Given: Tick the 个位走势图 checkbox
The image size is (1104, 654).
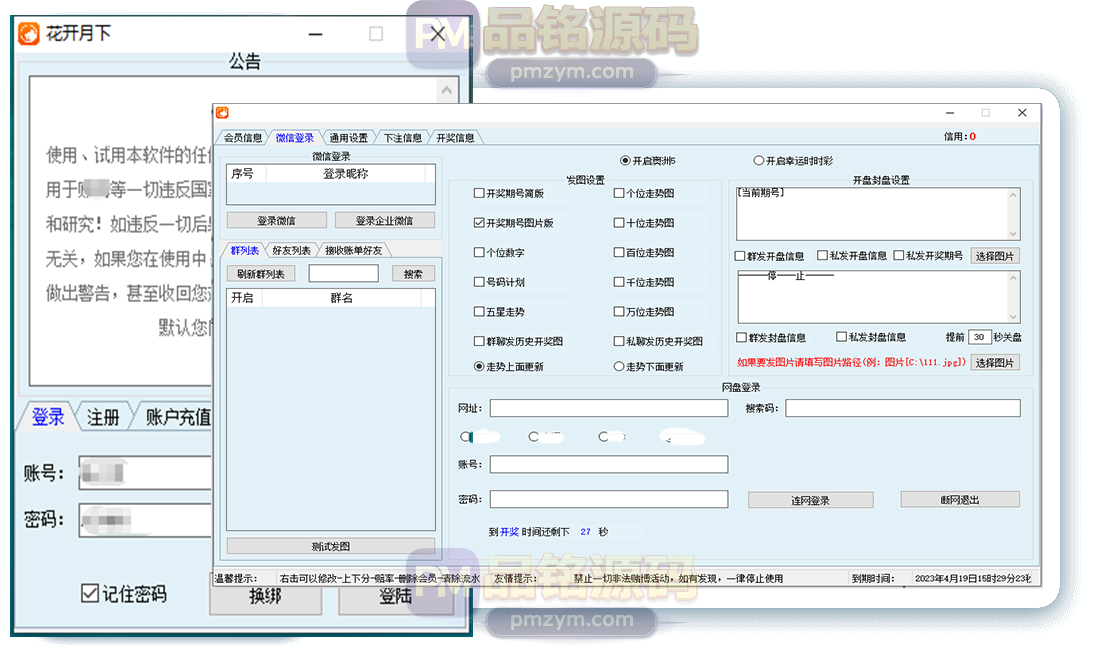Looking at the screenshot, I should pyautogui.click(x=618, y=193).
